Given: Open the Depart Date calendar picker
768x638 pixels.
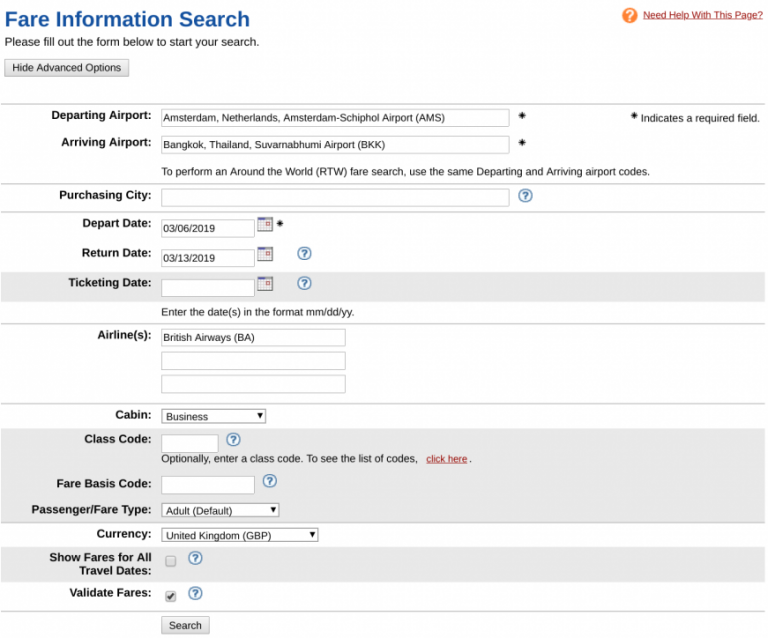Looking at the screenshot, I should click(265, 224).
